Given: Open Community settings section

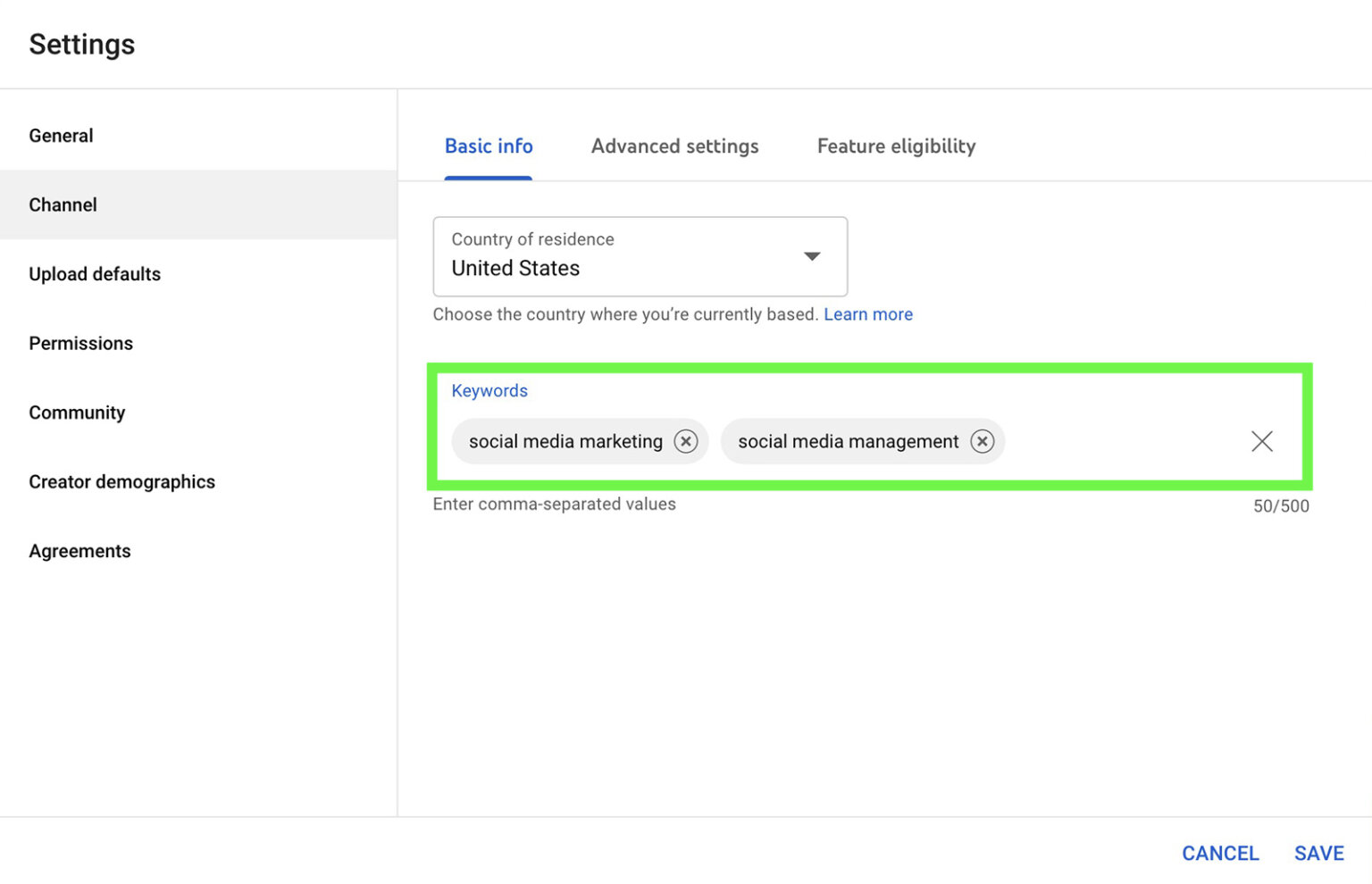Looking at the screenshot, I should pyautogui.click(x=77, y=413).
